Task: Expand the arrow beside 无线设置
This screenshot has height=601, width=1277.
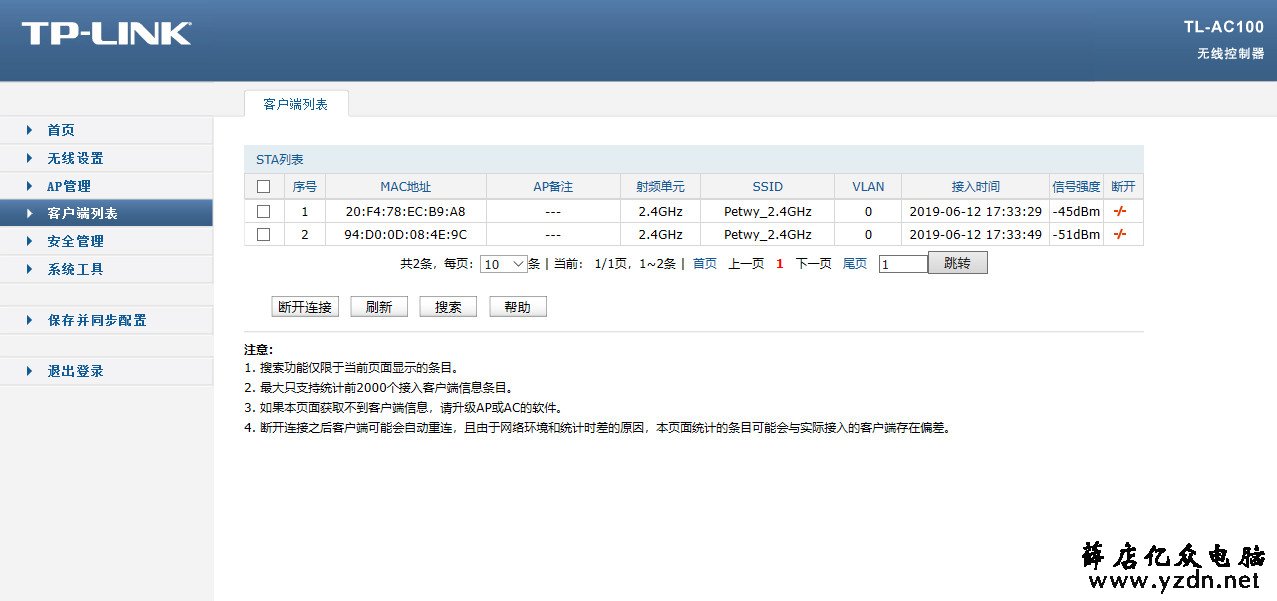Action: (x=30, y=158)
